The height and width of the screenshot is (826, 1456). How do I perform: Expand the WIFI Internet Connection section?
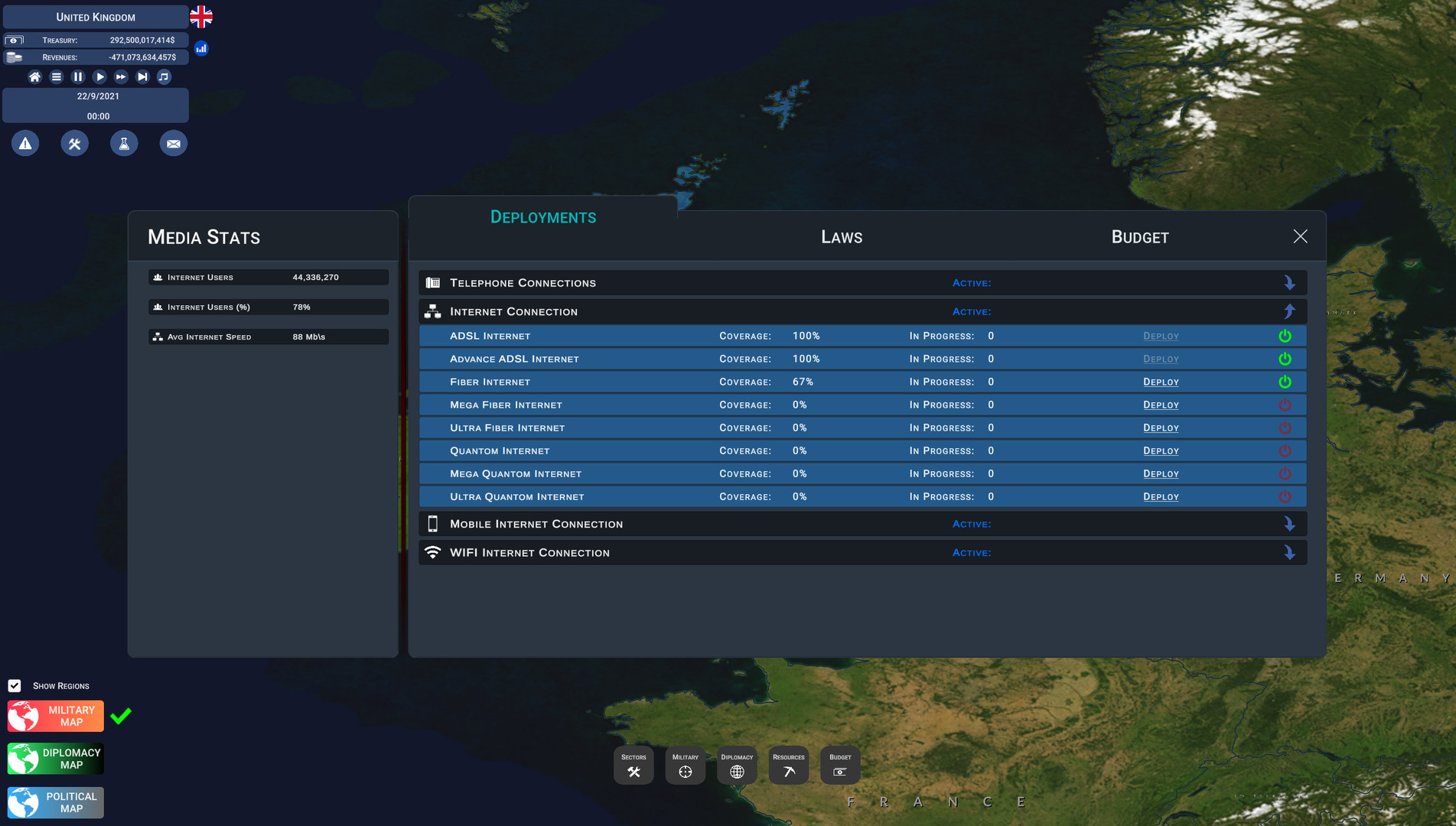(x=1289, y=553)
